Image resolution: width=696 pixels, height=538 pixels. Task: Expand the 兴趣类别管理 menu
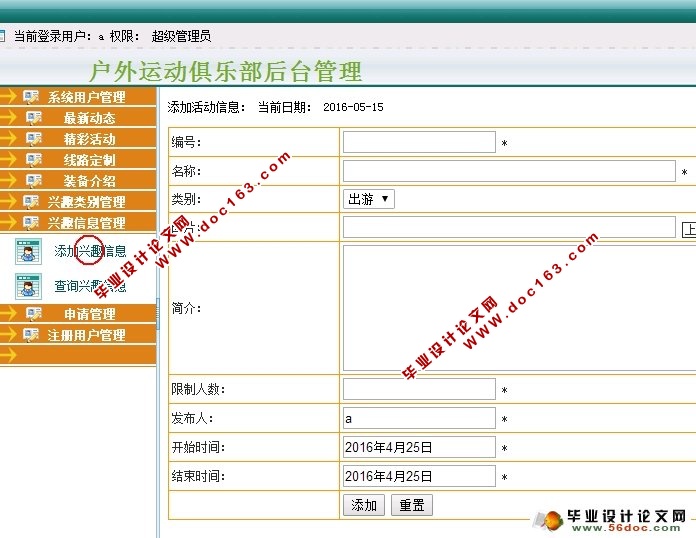point(87,202)
